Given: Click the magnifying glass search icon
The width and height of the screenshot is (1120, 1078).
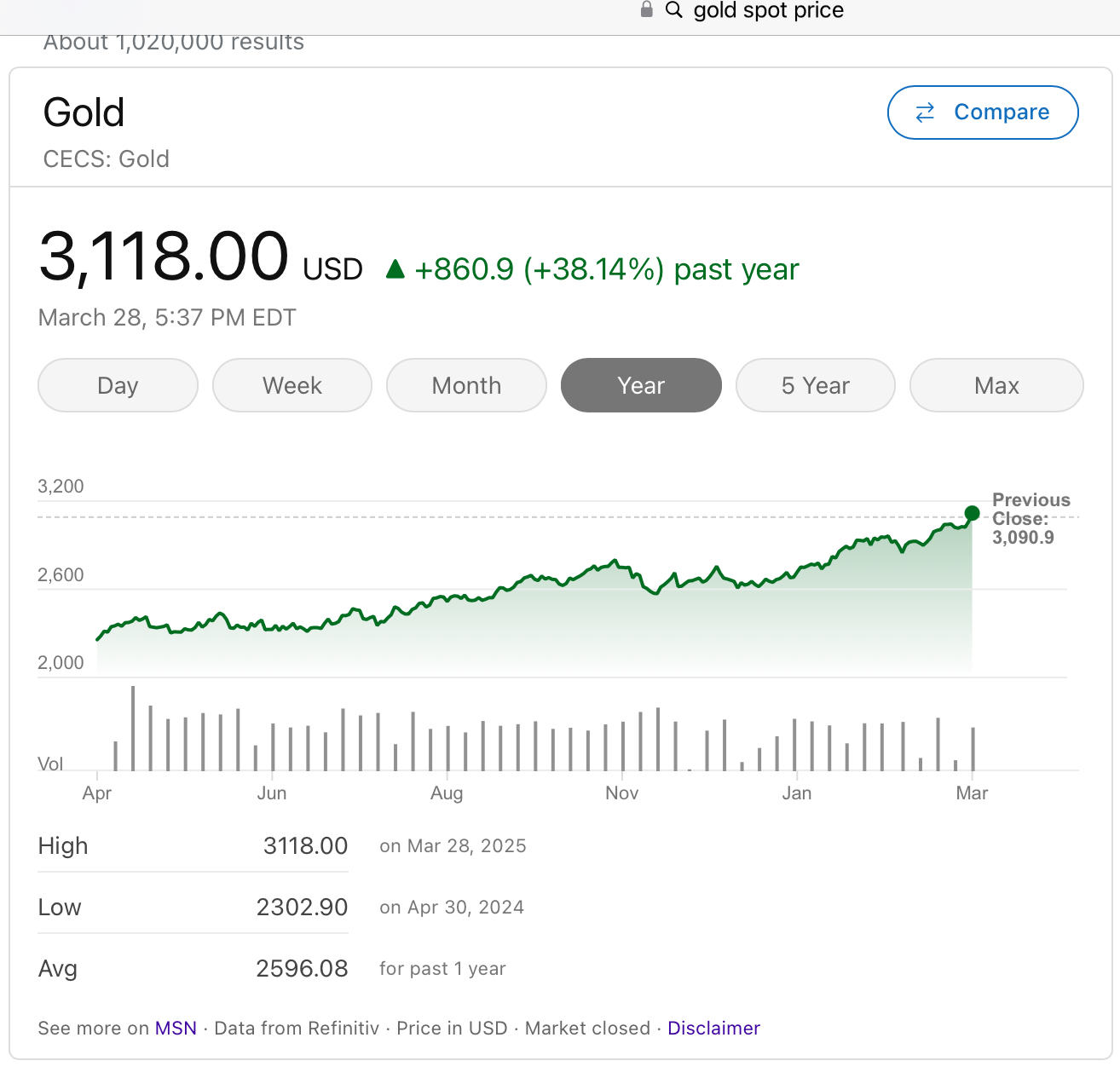Looking at the screenshot, I should point(673,9).
